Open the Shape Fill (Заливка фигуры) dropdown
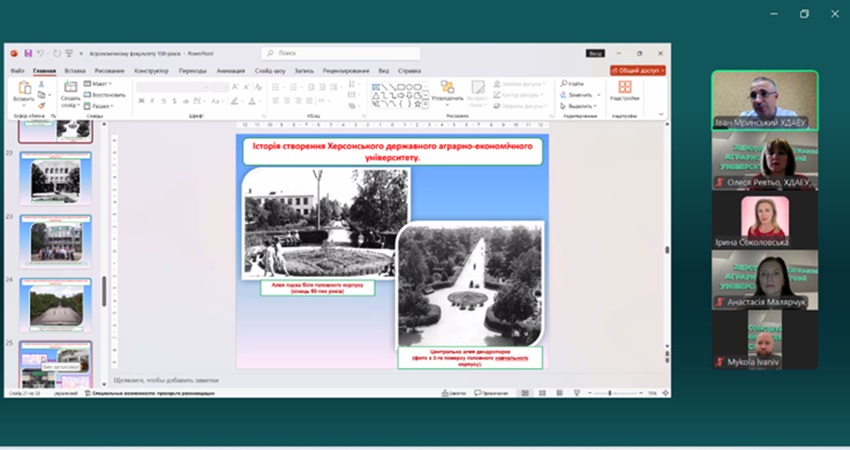Image resolution: width=850 pixels, height=450 pixels. (x=519, y=84)
